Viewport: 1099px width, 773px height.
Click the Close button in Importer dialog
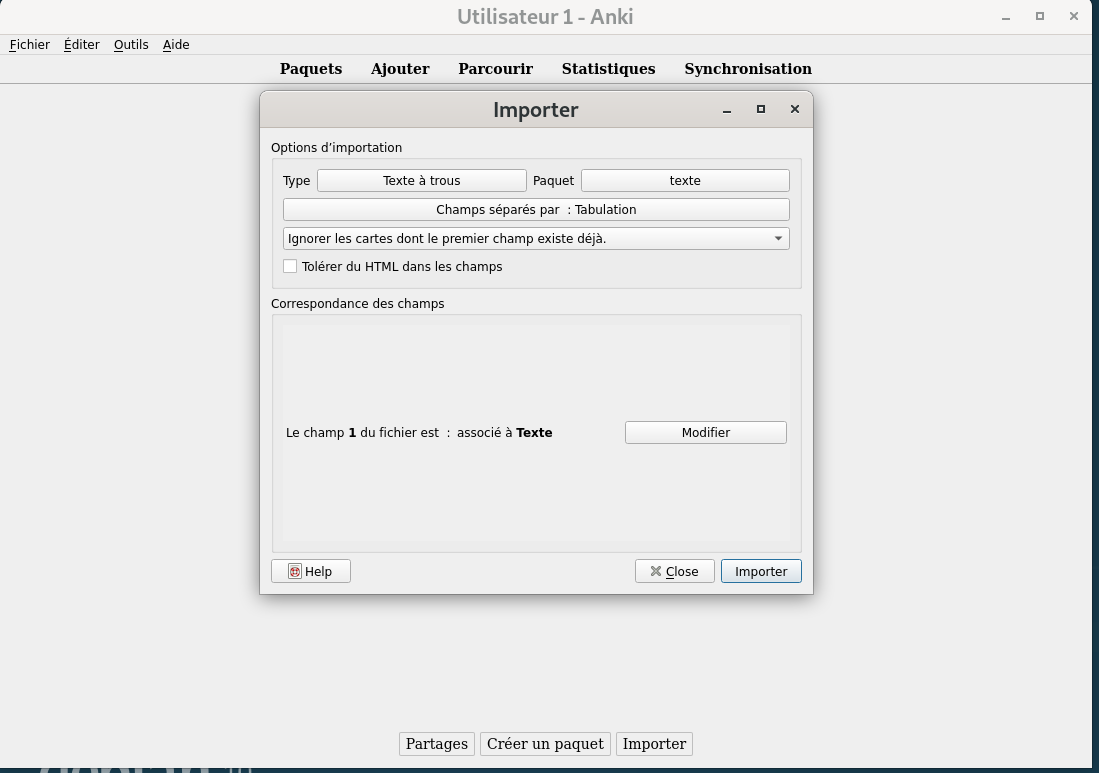click(x=674, y=571)
